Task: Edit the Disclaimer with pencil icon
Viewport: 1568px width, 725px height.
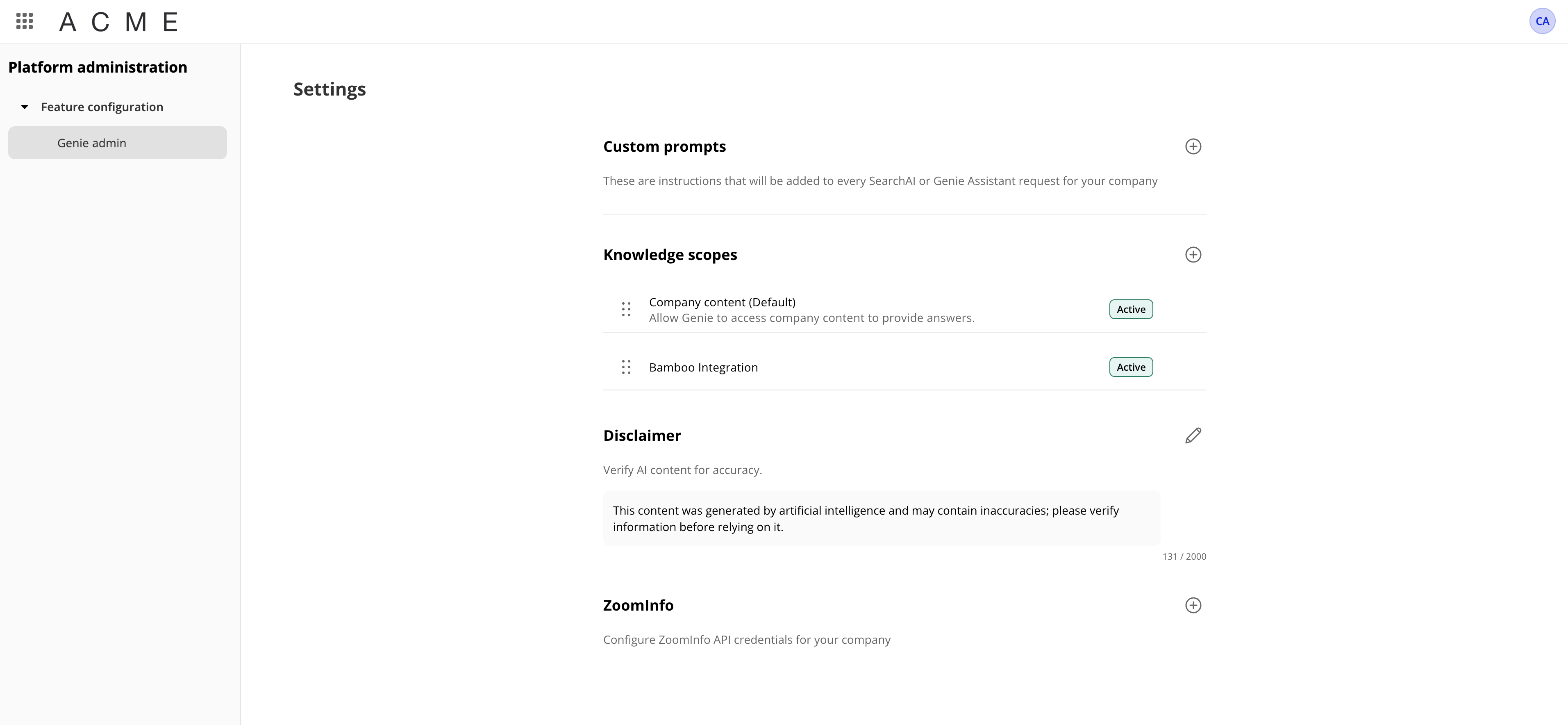Action: click(x=1193, y=435)
